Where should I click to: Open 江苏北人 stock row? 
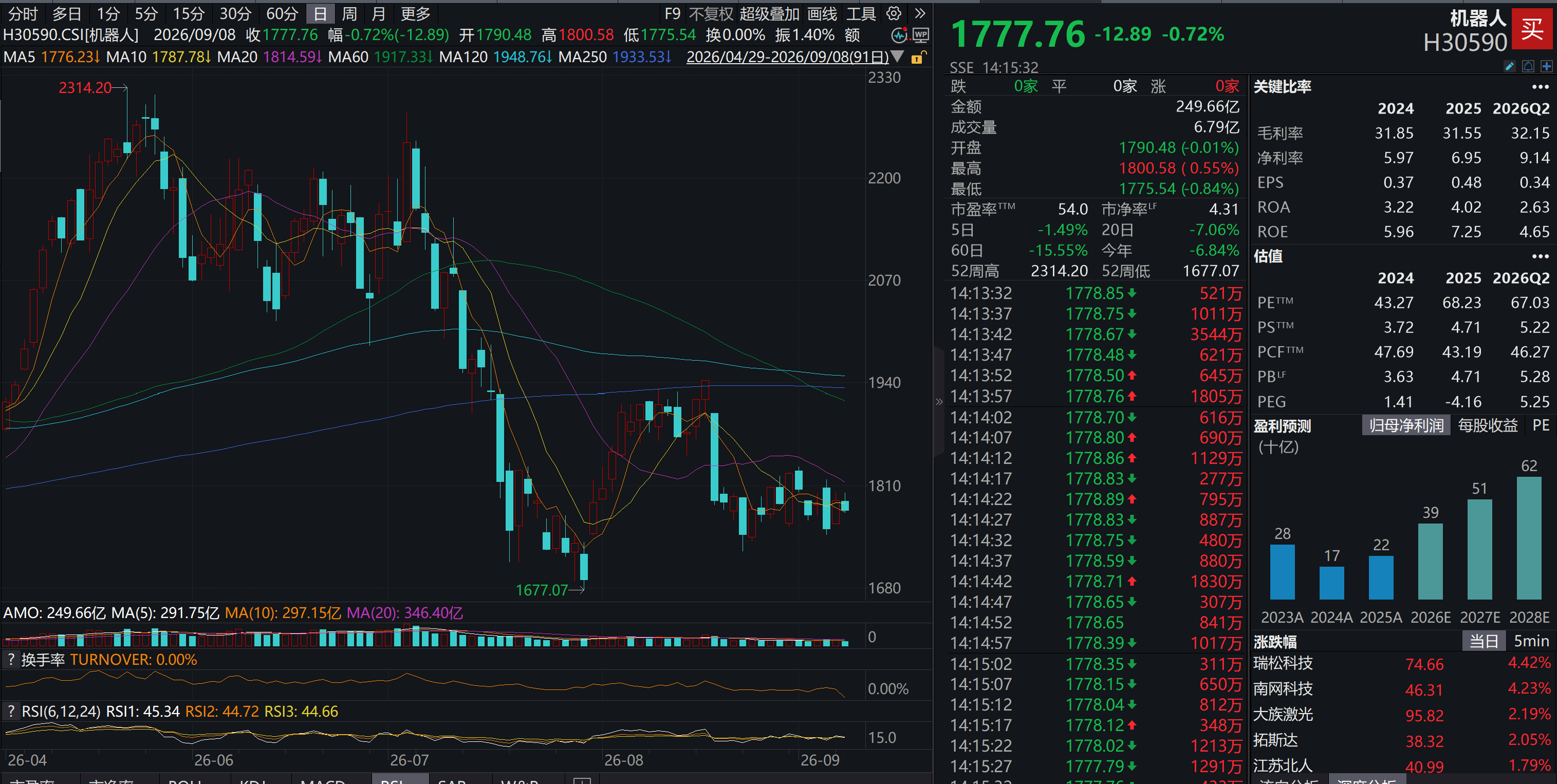(x=1402, y=766)
